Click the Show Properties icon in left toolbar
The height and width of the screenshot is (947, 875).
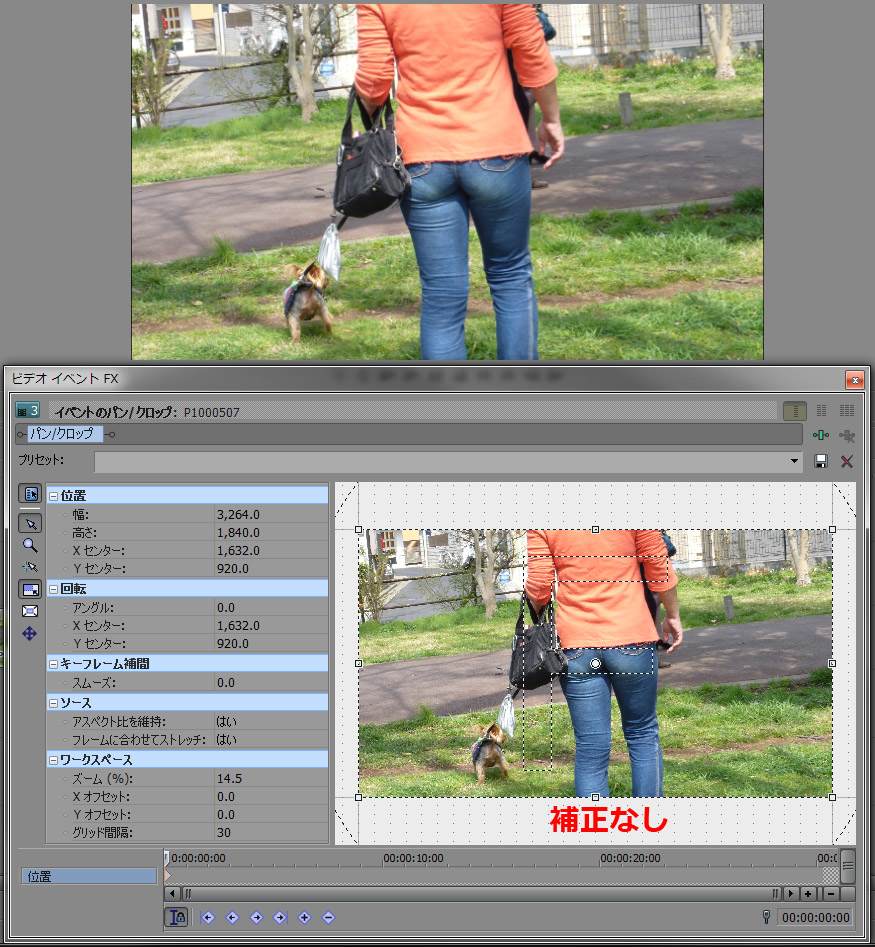click(30, 493)
